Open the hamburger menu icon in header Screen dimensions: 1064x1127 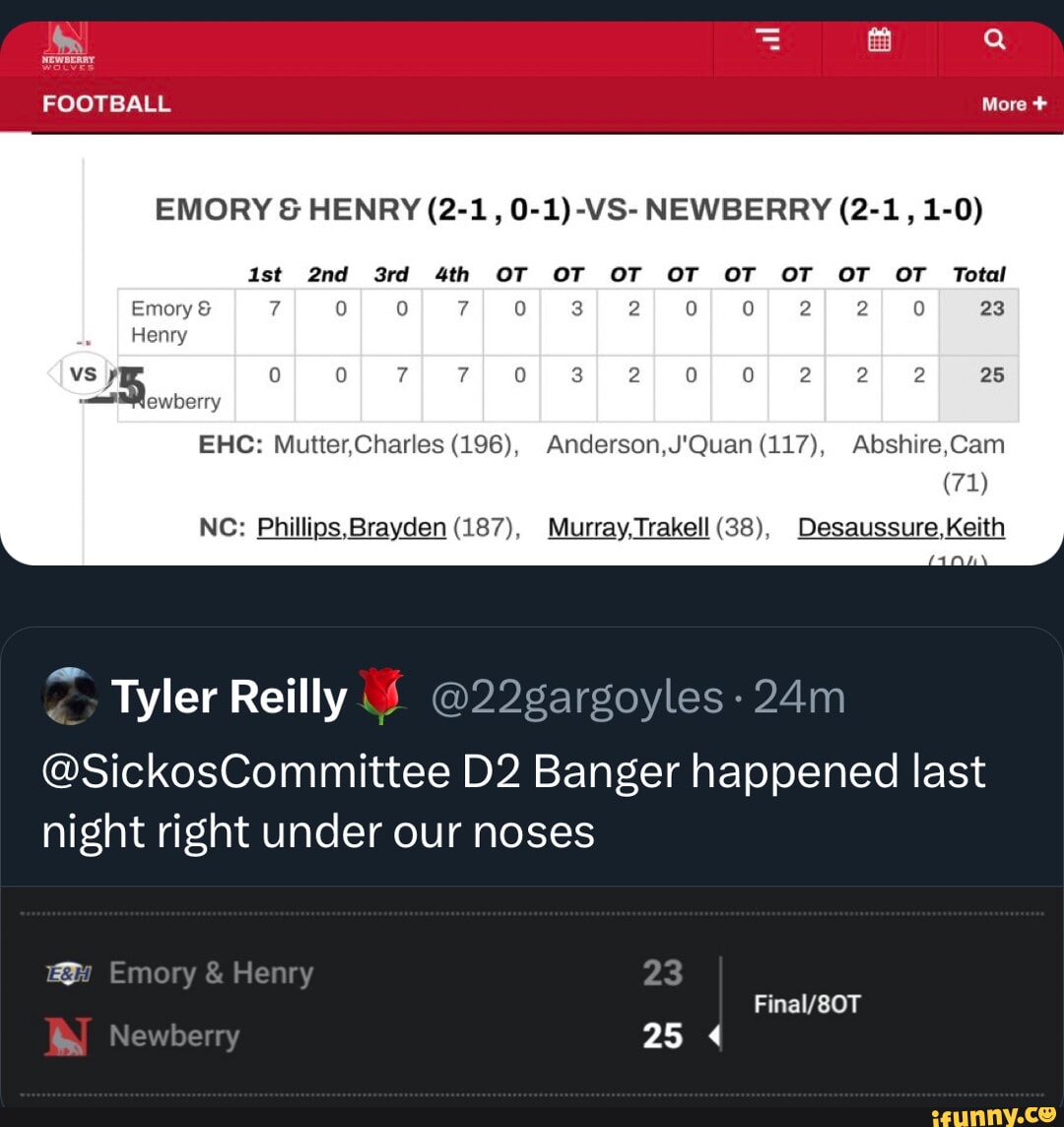point(768,39)
